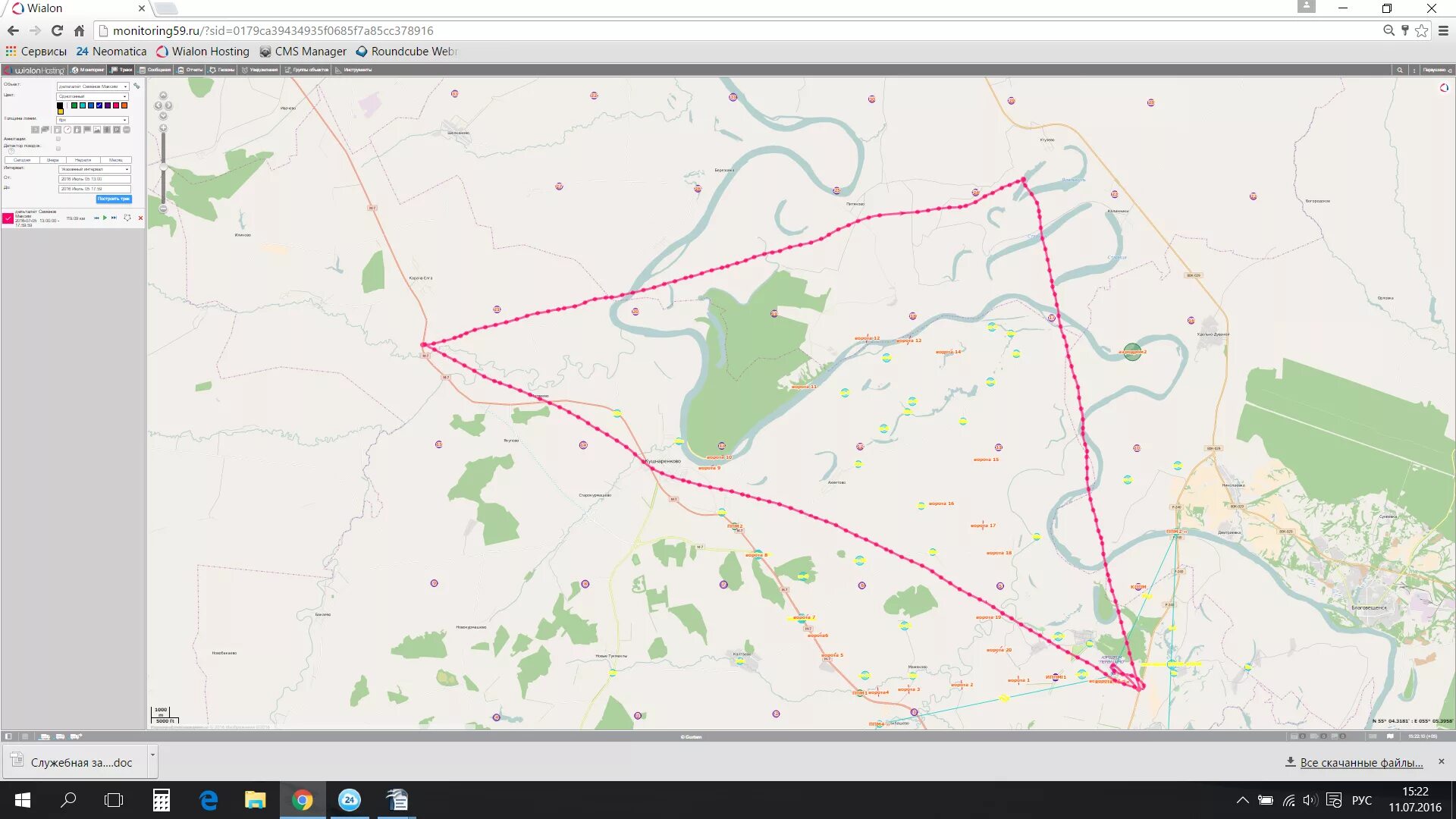
Task: Enable the Аннотации checkbox
Action: click(58, 139)
